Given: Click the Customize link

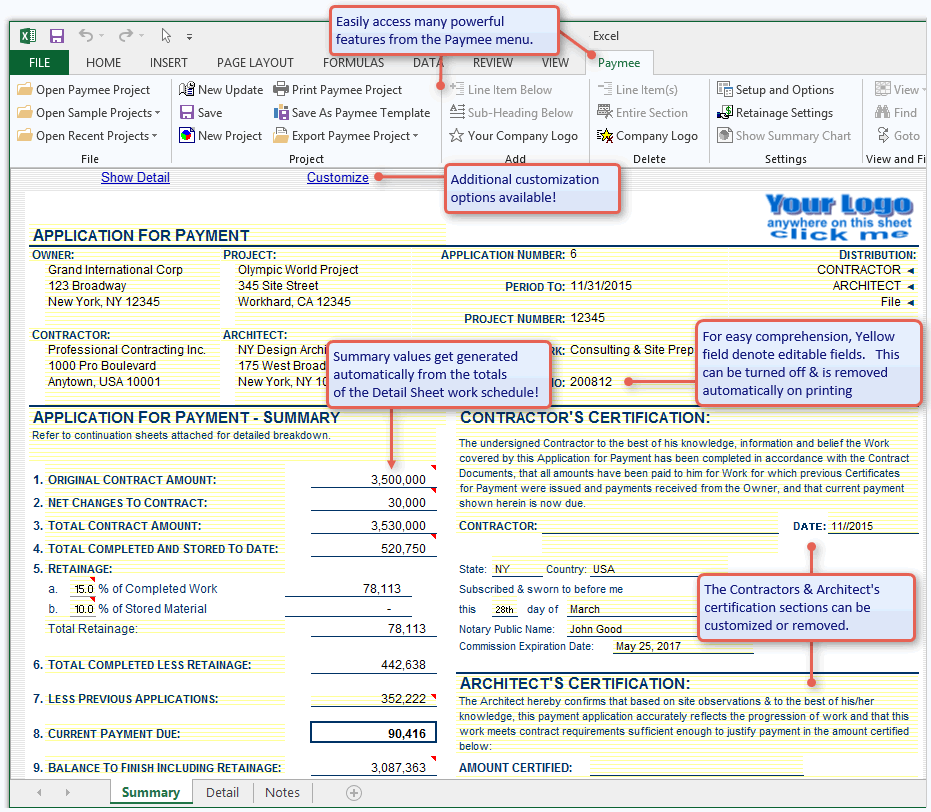Looking at the screenshot, I should 338,177.
